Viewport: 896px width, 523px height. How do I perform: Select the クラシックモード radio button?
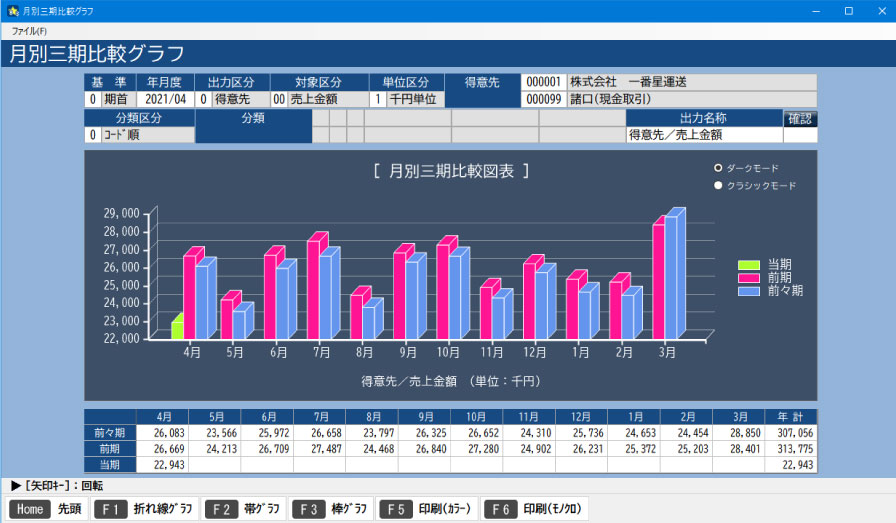[718, 186]
